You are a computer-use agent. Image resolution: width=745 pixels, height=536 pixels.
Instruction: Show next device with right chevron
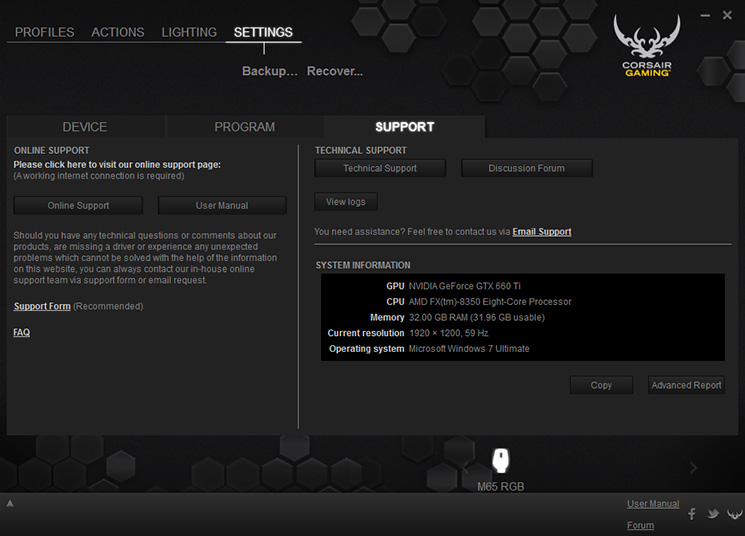point(693,468)
